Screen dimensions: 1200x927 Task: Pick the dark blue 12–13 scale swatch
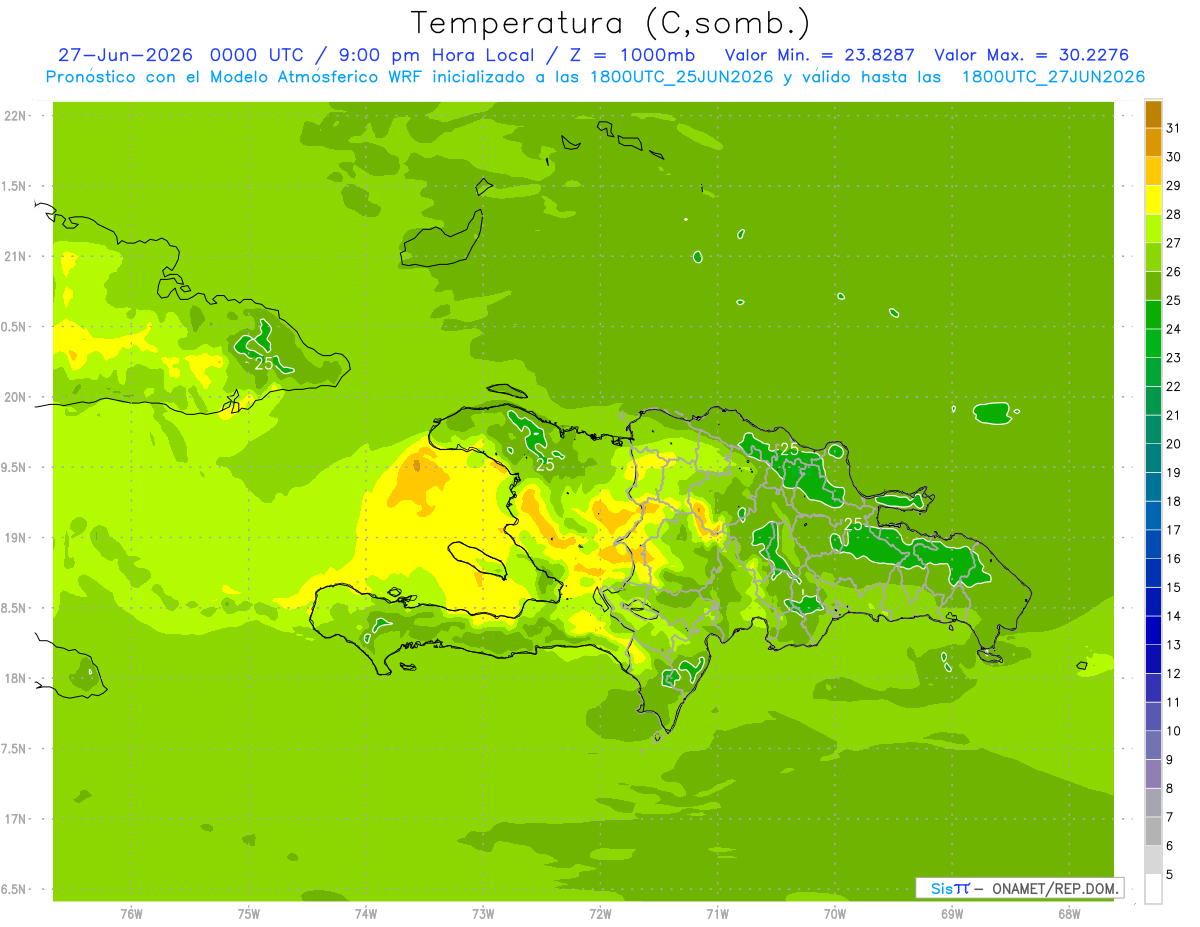pyautogui.click(x=1153, y=659)
